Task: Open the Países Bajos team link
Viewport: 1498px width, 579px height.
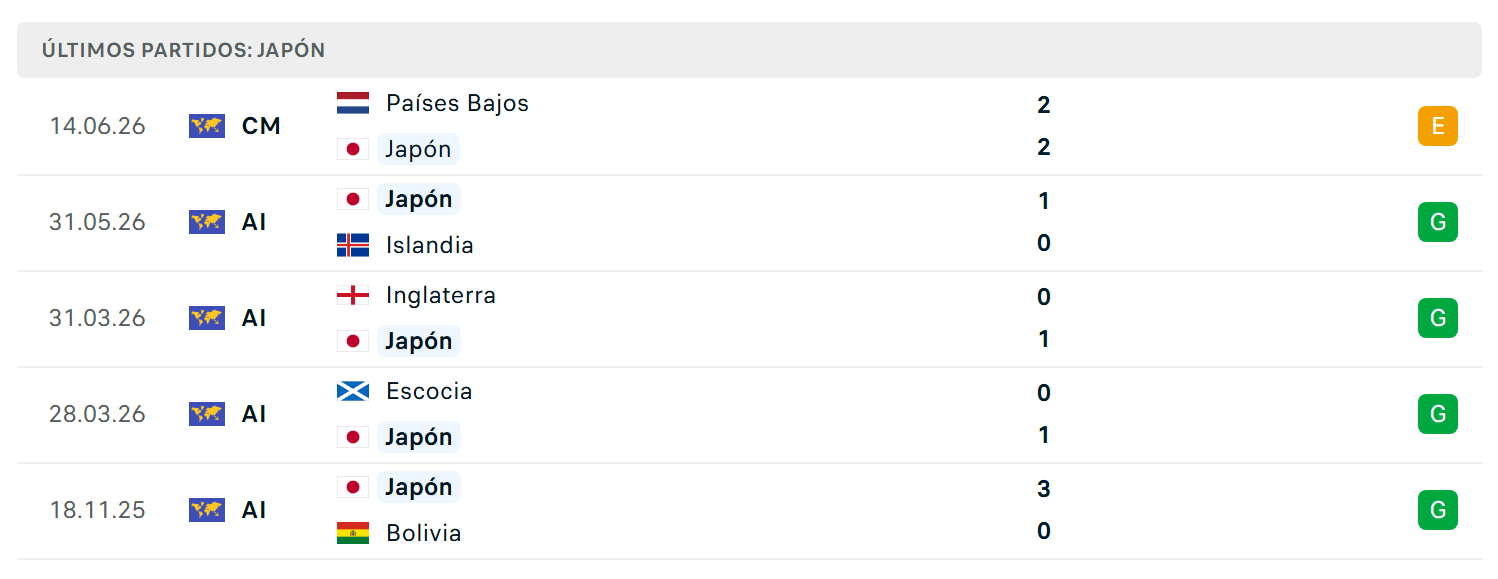Action: coord(457,103)
